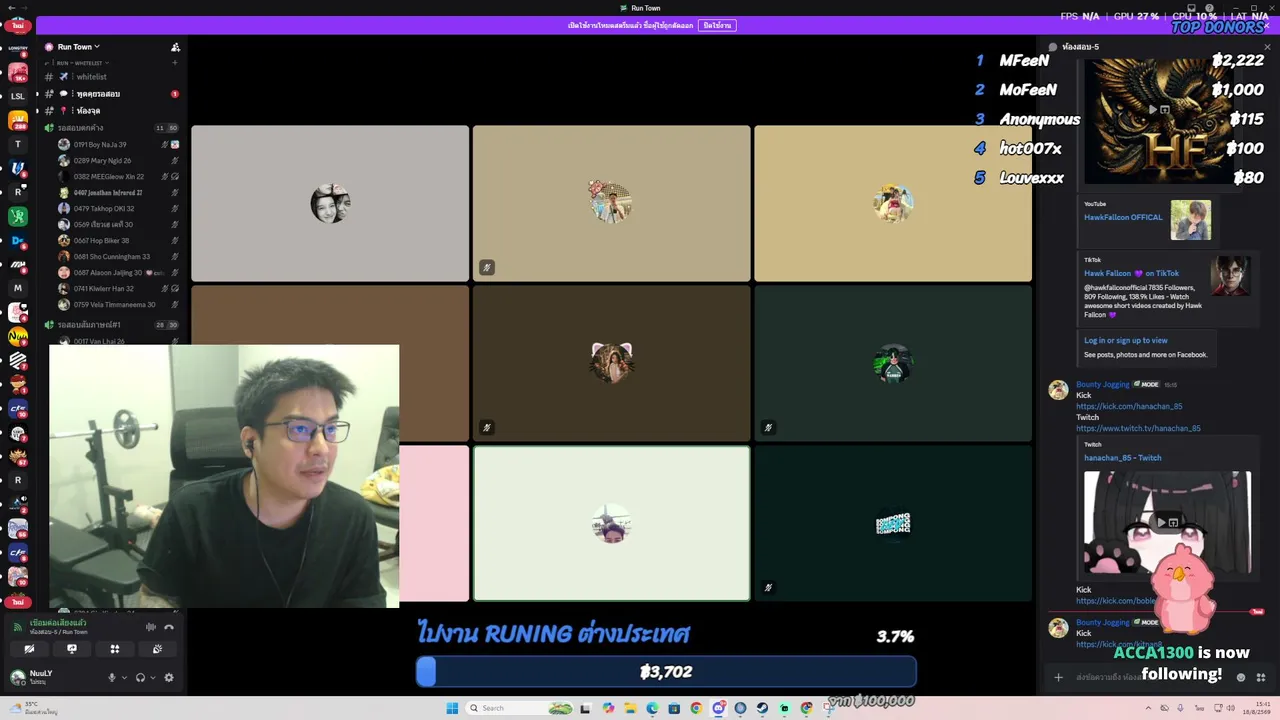Open Steam from the taskbar
Image resolution: width=1280 pixels, height=720 pixels.
[x=762, y=708]
